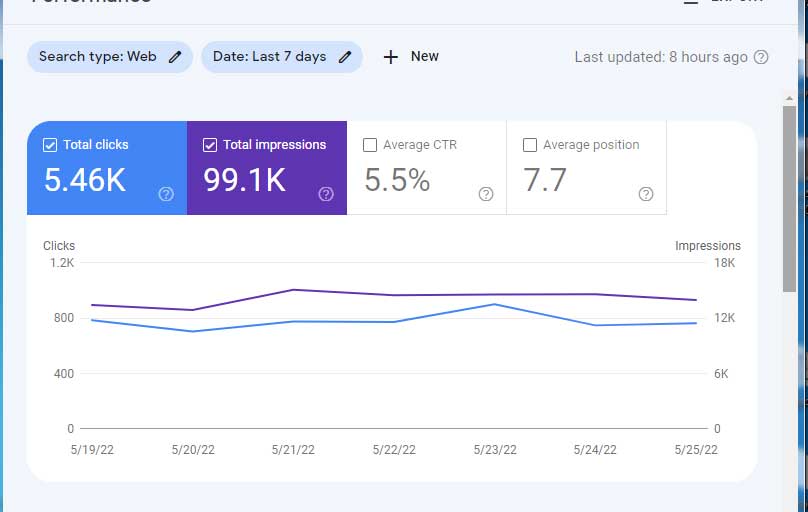Click the plus icon to add new filter

pos(391,57)
